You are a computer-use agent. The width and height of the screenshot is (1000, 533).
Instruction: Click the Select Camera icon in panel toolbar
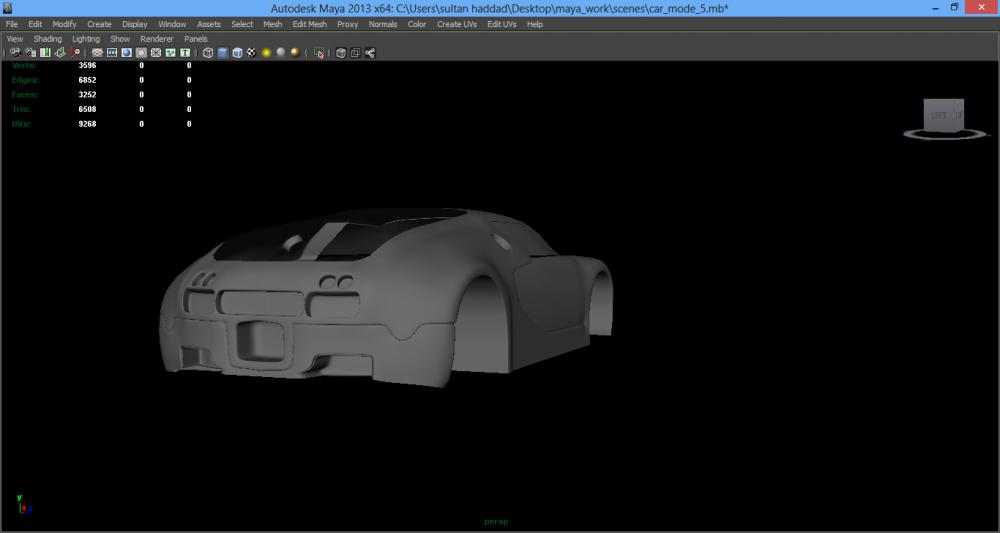(x=15, y=53)
